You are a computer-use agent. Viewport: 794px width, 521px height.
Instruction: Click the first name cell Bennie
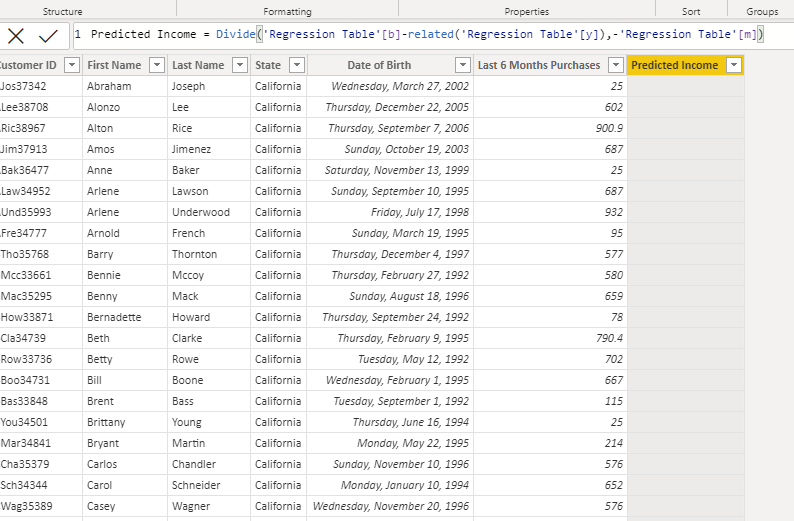pyautogui.click(x=103, y=275)
